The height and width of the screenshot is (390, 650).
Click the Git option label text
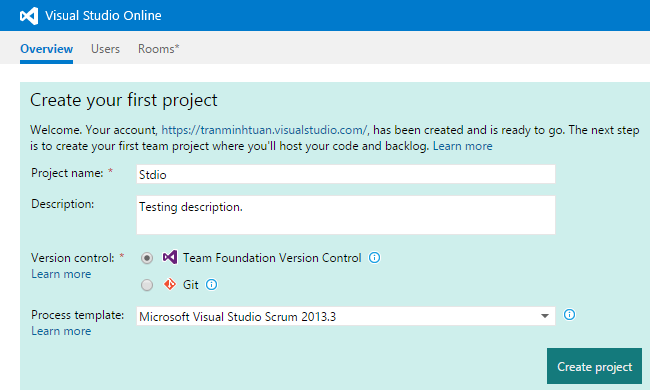[x=191, y=285]
